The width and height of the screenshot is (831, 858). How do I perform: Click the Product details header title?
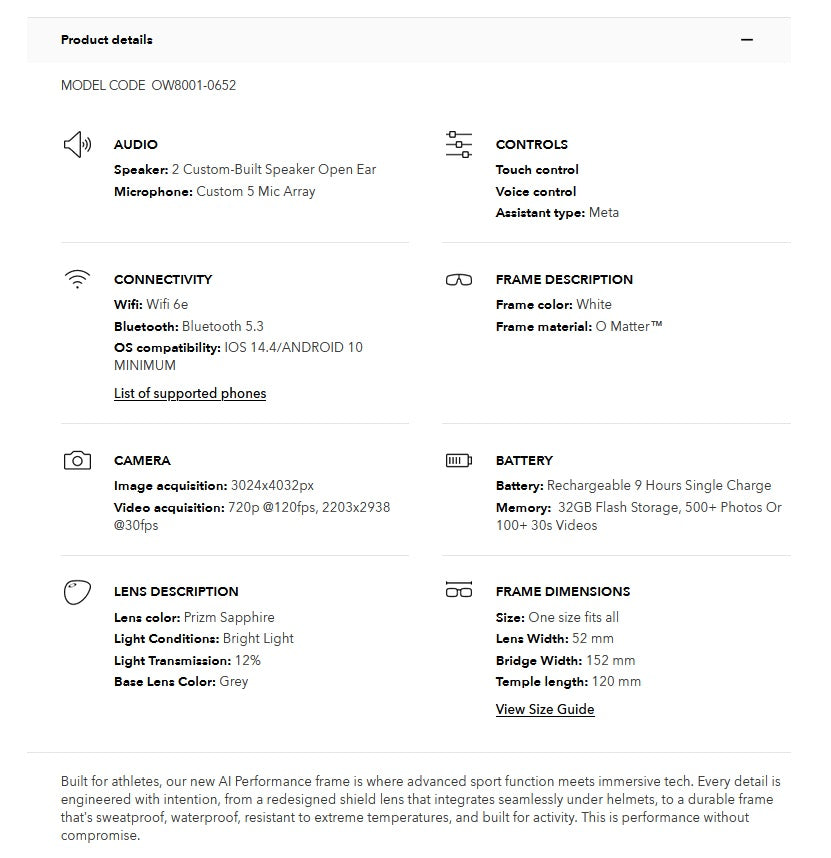tap(107, 40)
